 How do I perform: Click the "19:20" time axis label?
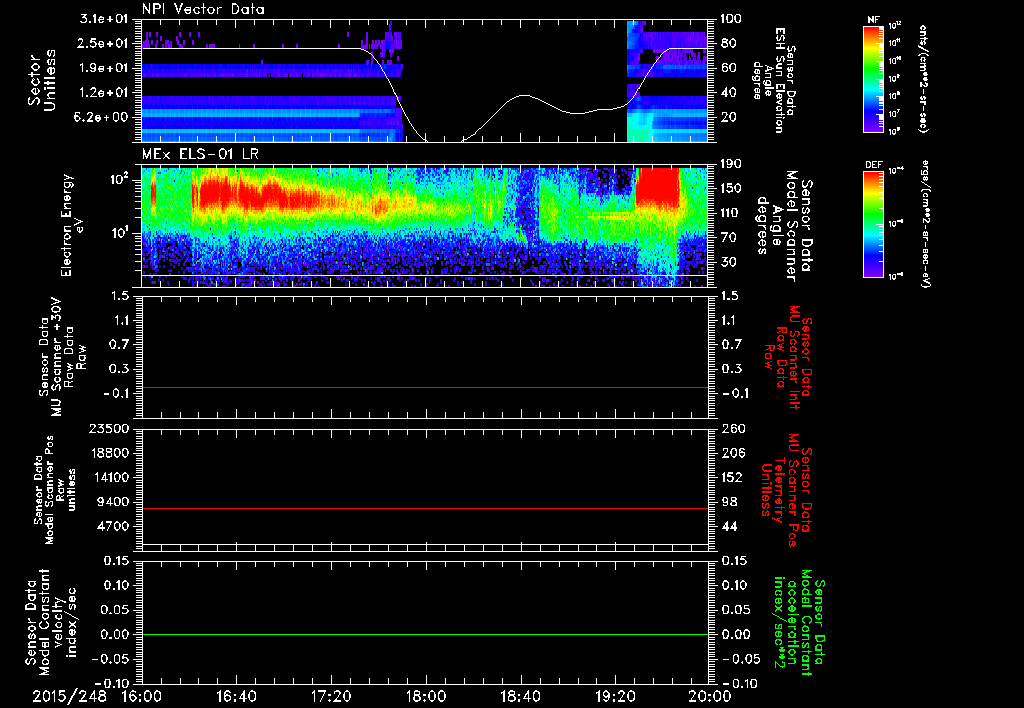pyautogui.click(x=615, y=696)
